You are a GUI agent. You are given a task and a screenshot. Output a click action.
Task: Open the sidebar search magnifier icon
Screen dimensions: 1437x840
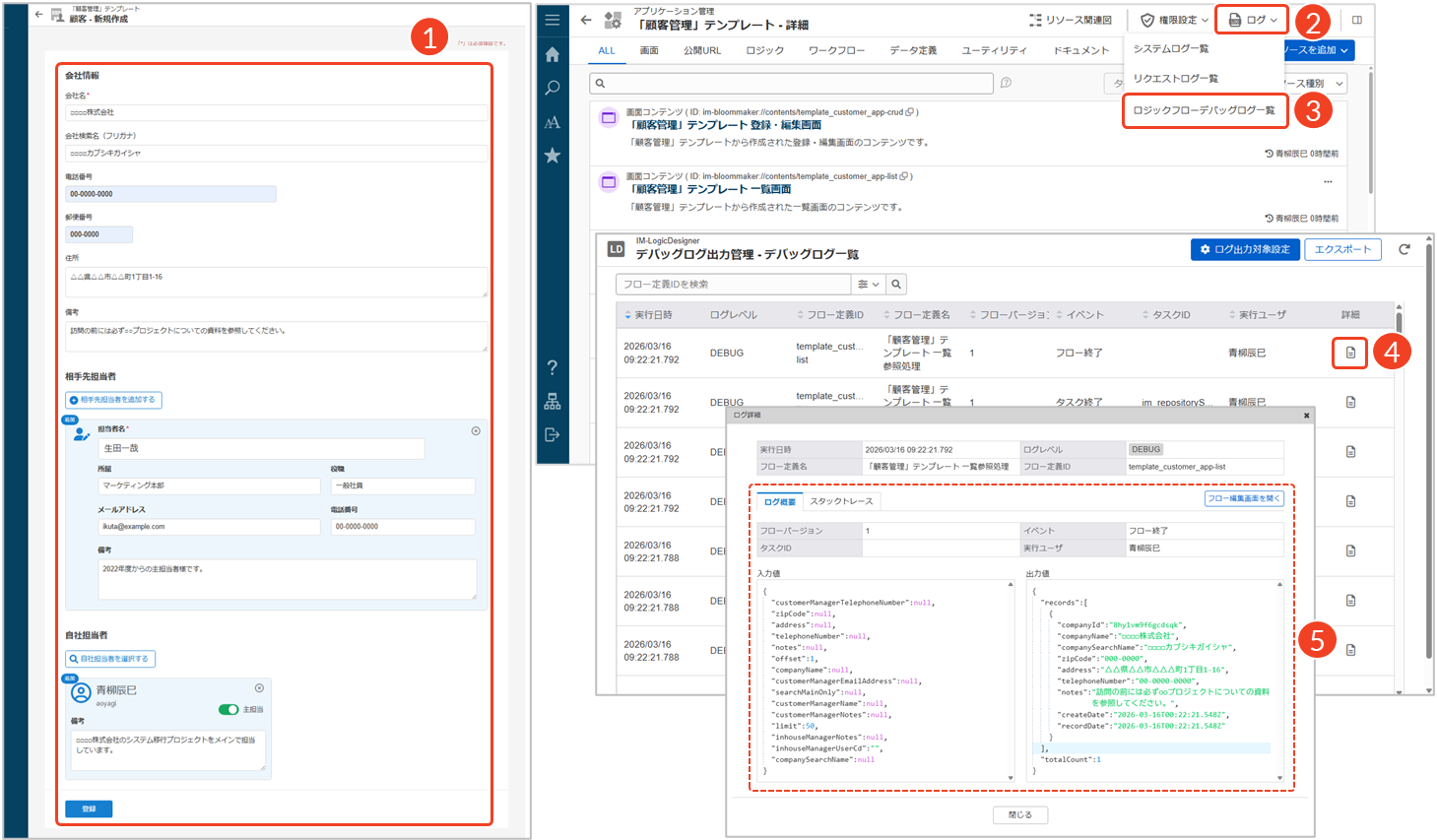[553, 89]
